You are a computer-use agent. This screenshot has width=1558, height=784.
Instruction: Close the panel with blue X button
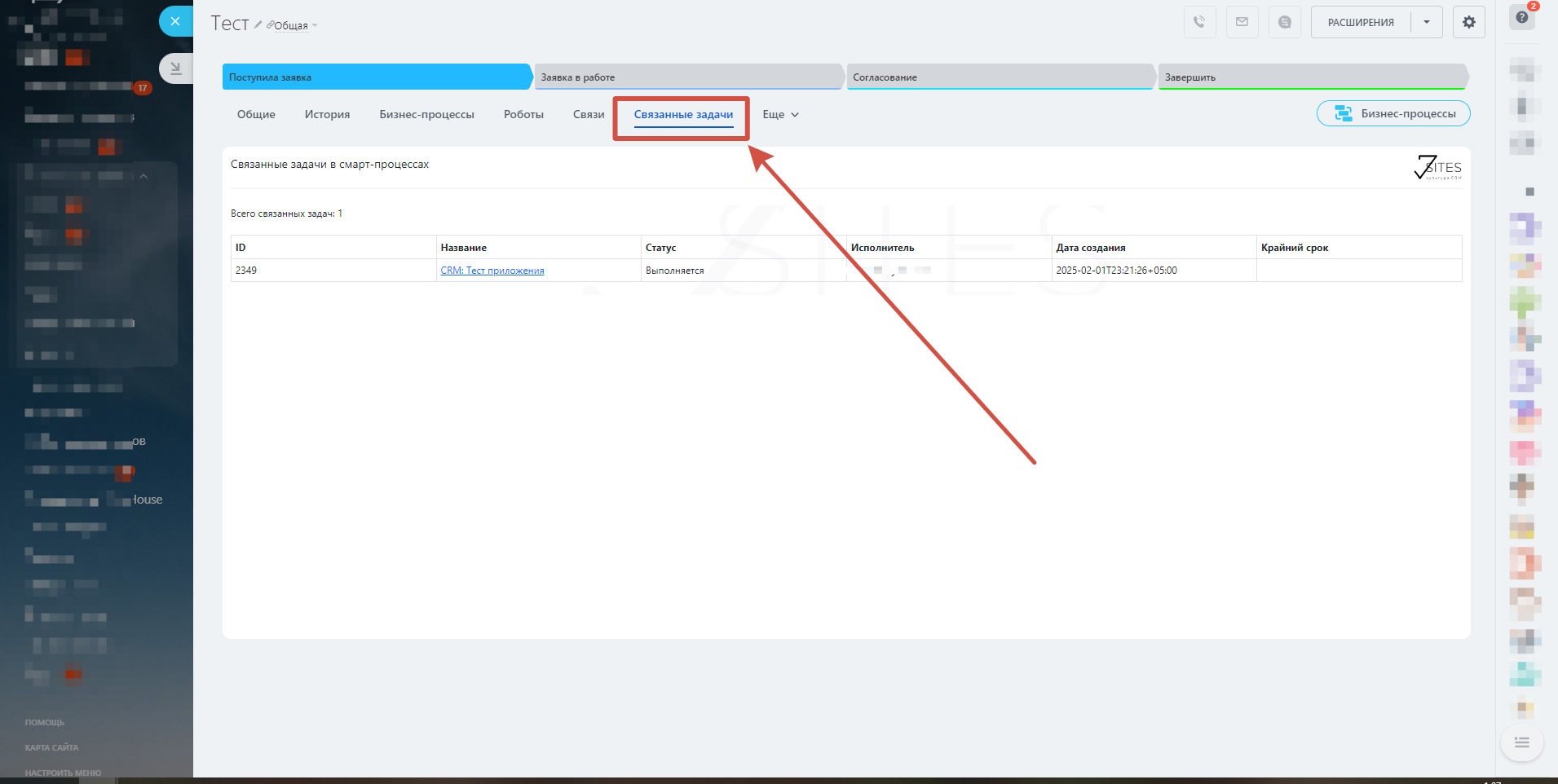point(175,21)
